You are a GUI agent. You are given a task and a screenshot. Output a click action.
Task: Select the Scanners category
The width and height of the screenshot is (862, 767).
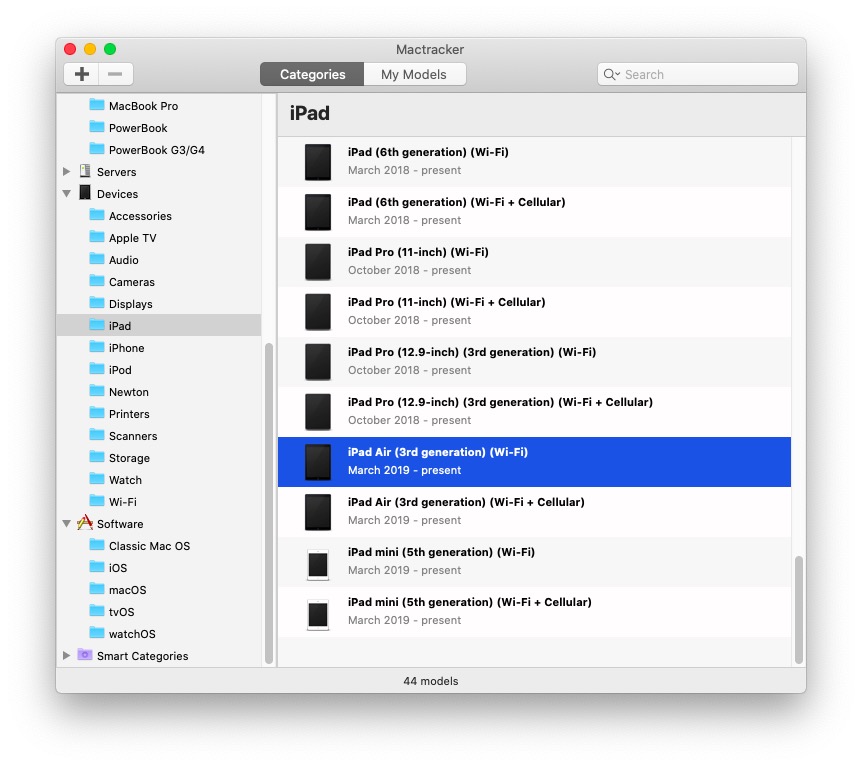pyautogui.click(x=158, y=435)
